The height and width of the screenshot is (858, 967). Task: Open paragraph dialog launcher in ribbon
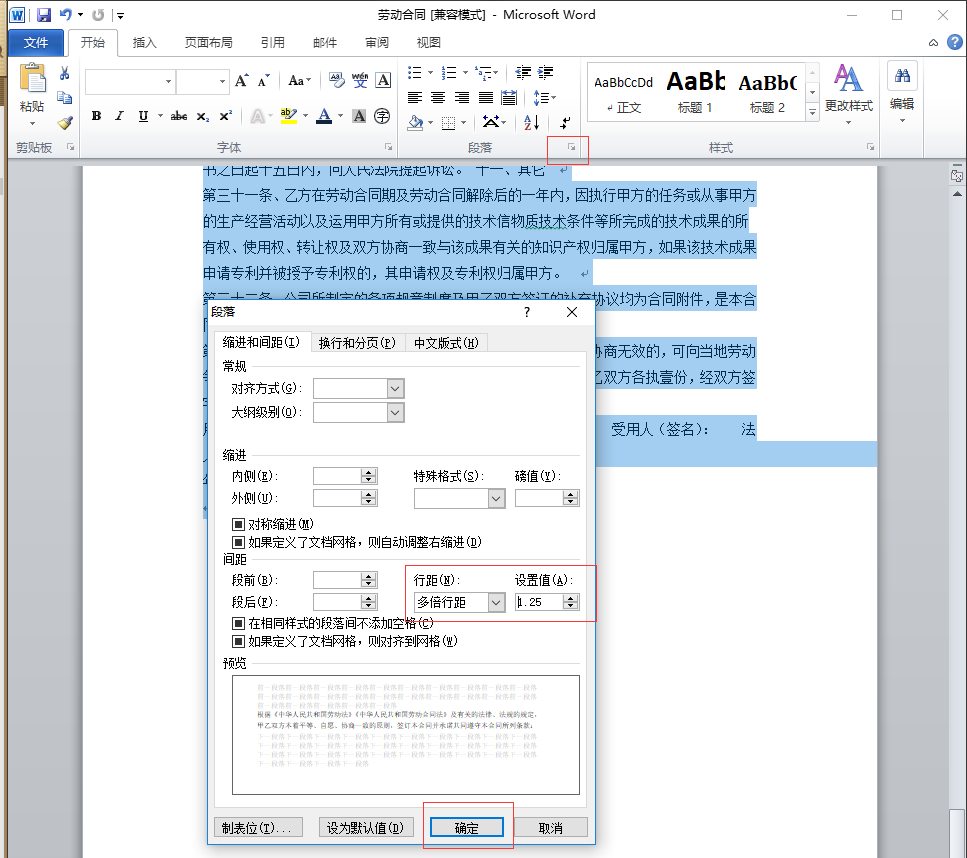pos(572,147)
